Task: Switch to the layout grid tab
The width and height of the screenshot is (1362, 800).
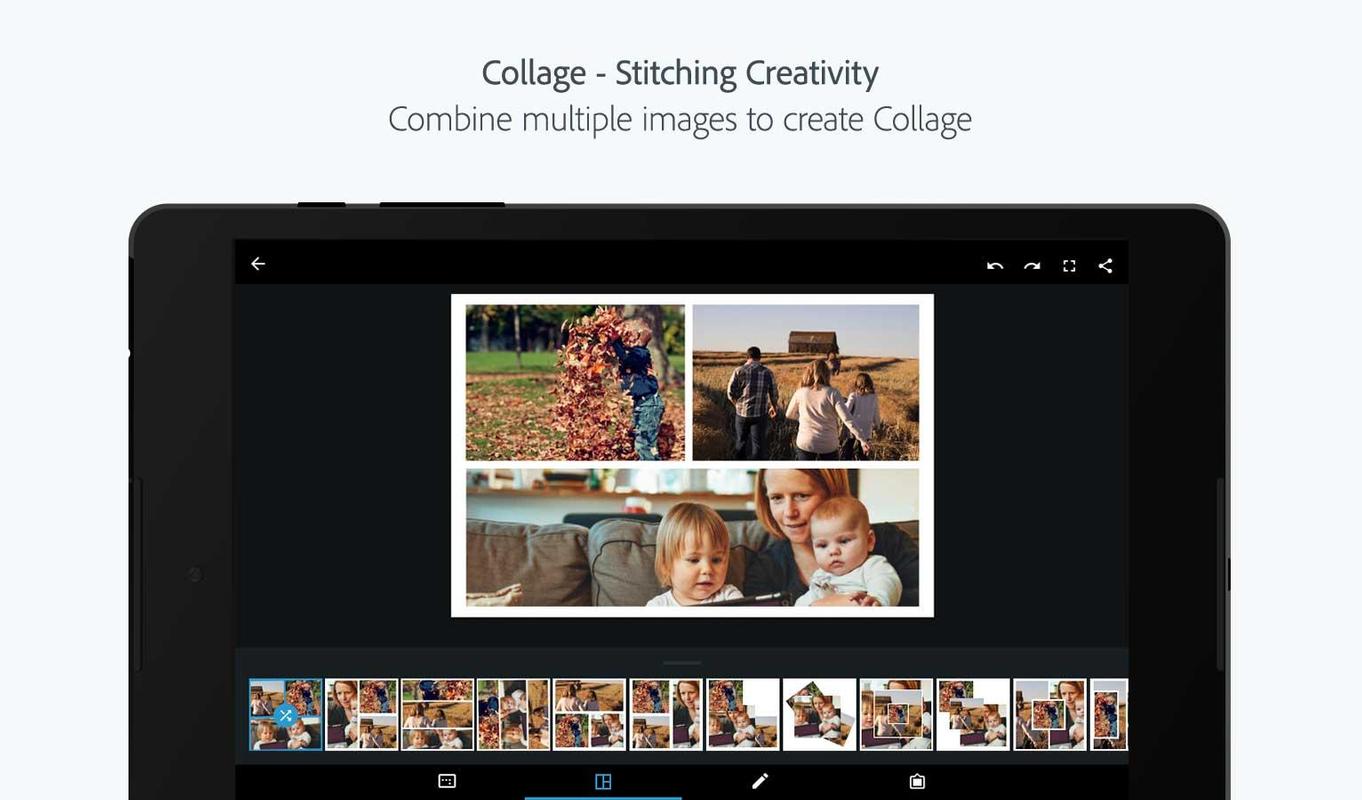Action: click(x=603, y=781)
